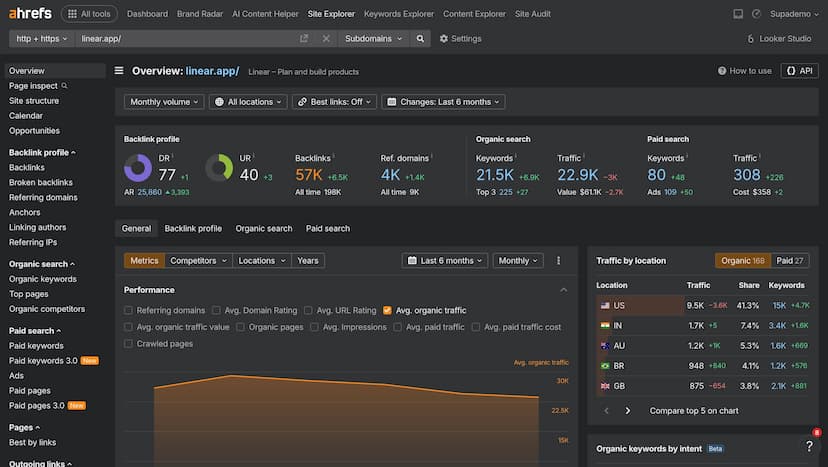Screen dimensions: 828x467
Task: Click the UR donut chart
Action: 219,168
